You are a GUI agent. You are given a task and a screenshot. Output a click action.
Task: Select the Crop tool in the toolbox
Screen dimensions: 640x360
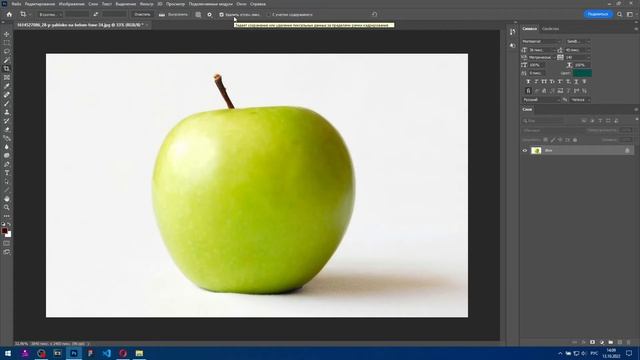point(7,69)
